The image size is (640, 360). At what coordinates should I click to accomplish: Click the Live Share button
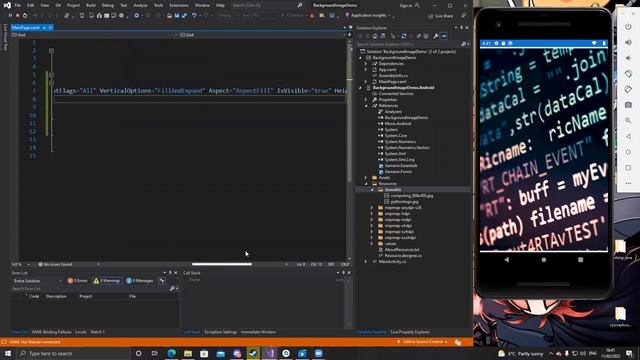[441, 16]
